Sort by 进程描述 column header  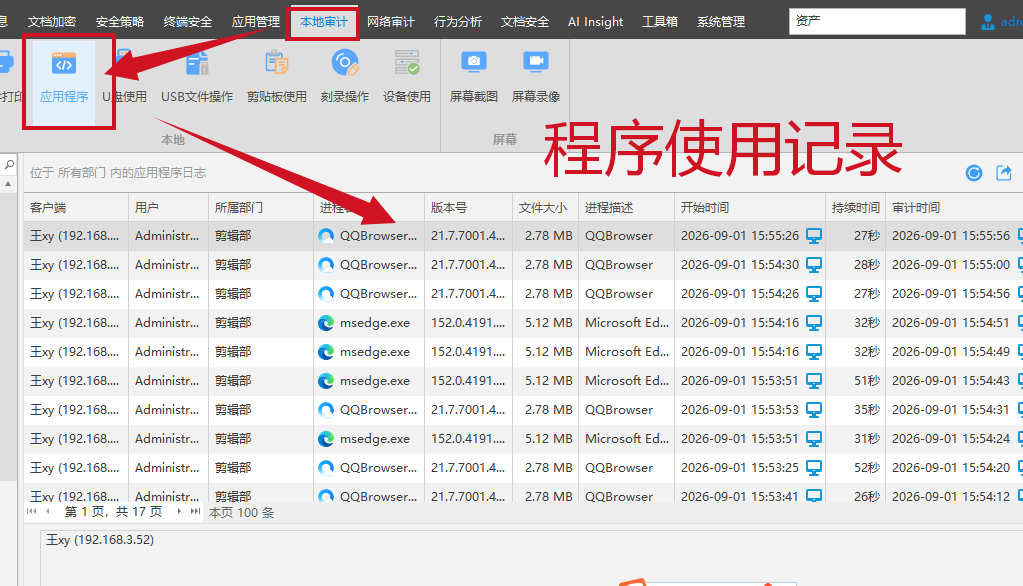[626, 208]
